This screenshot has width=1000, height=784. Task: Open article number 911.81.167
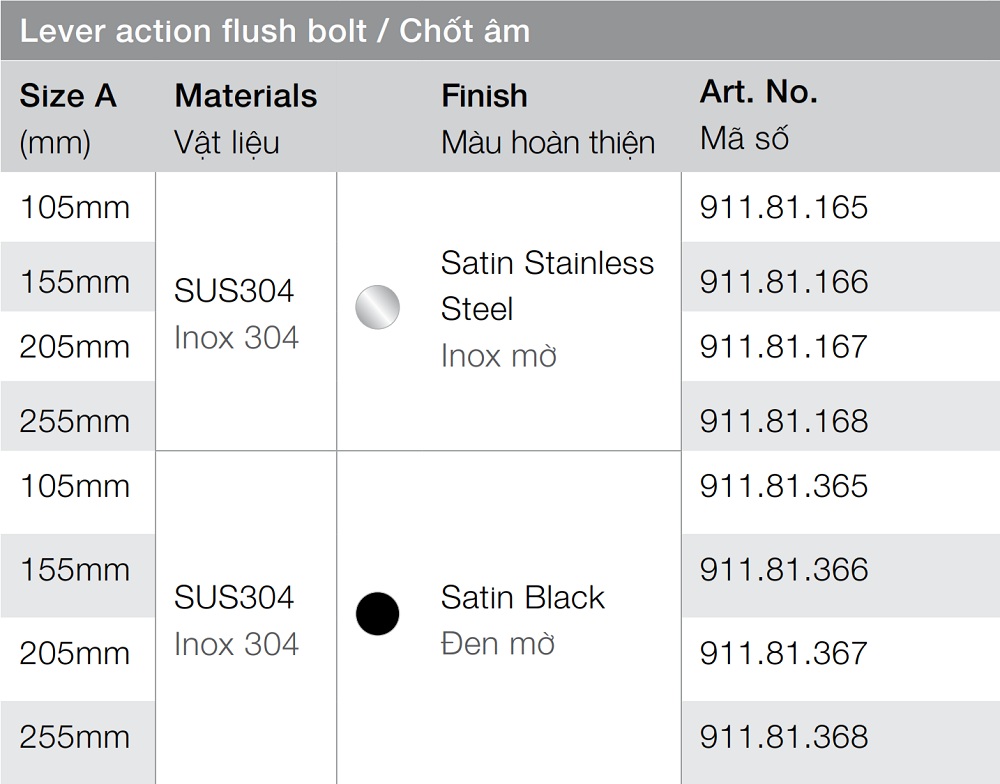(783, 346)
